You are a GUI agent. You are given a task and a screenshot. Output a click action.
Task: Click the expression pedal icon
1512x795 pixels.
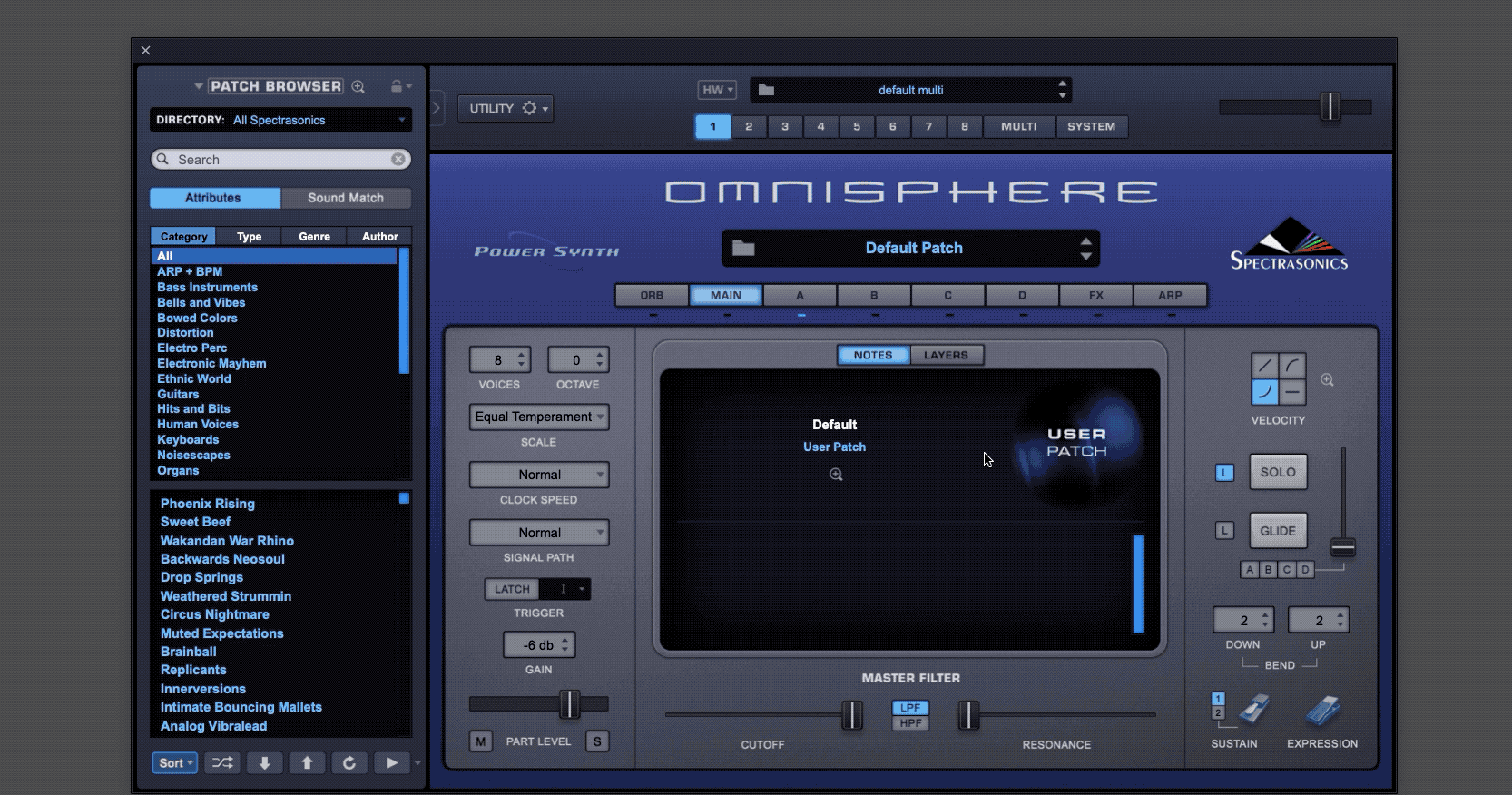coord(1323,712)
